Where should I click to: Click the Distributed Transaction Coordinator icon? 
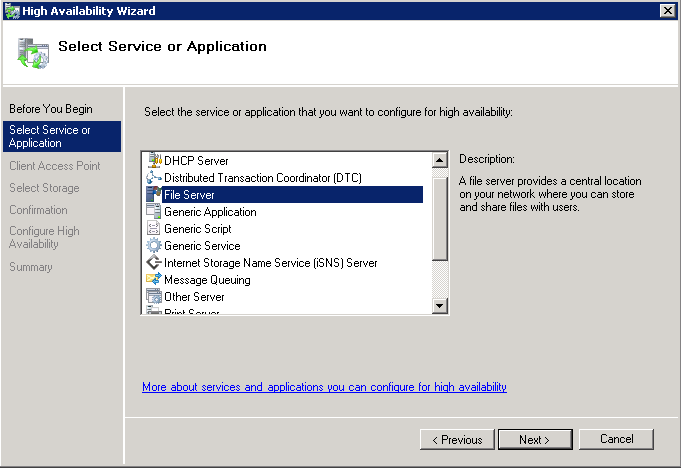tap(154, 178)
